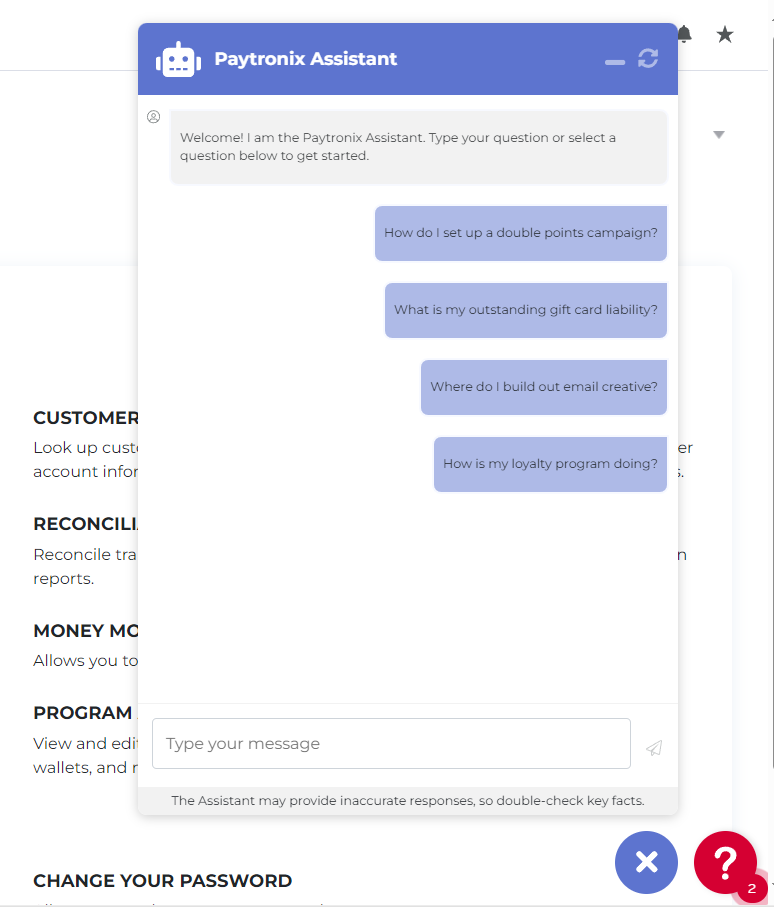This screenshot has height=907, width=774.
Task: Click the help badge showing 2
Action: point(751,888)
